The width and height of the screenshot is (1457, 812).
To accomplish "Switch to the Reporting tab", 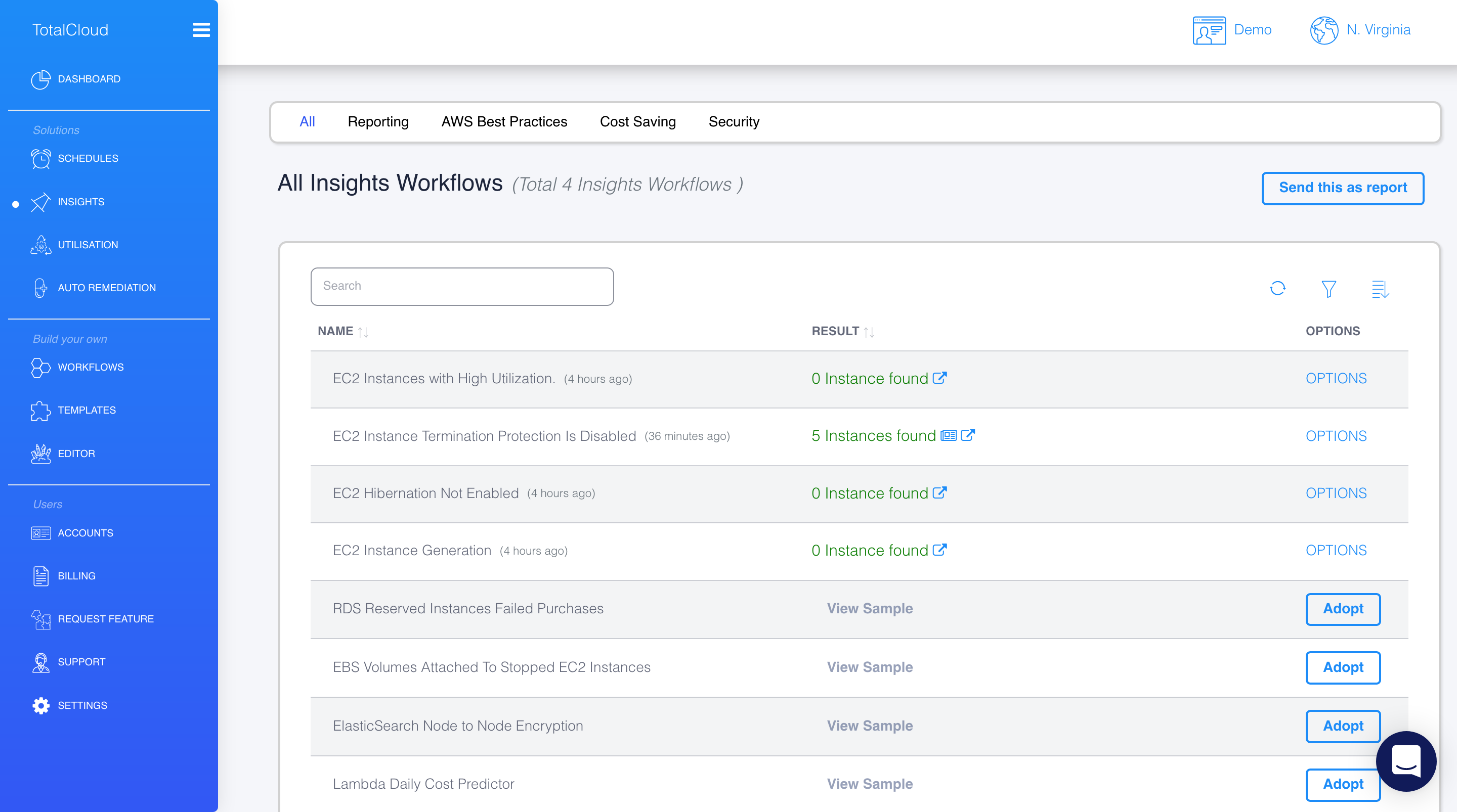I will (x=378, y=121).
